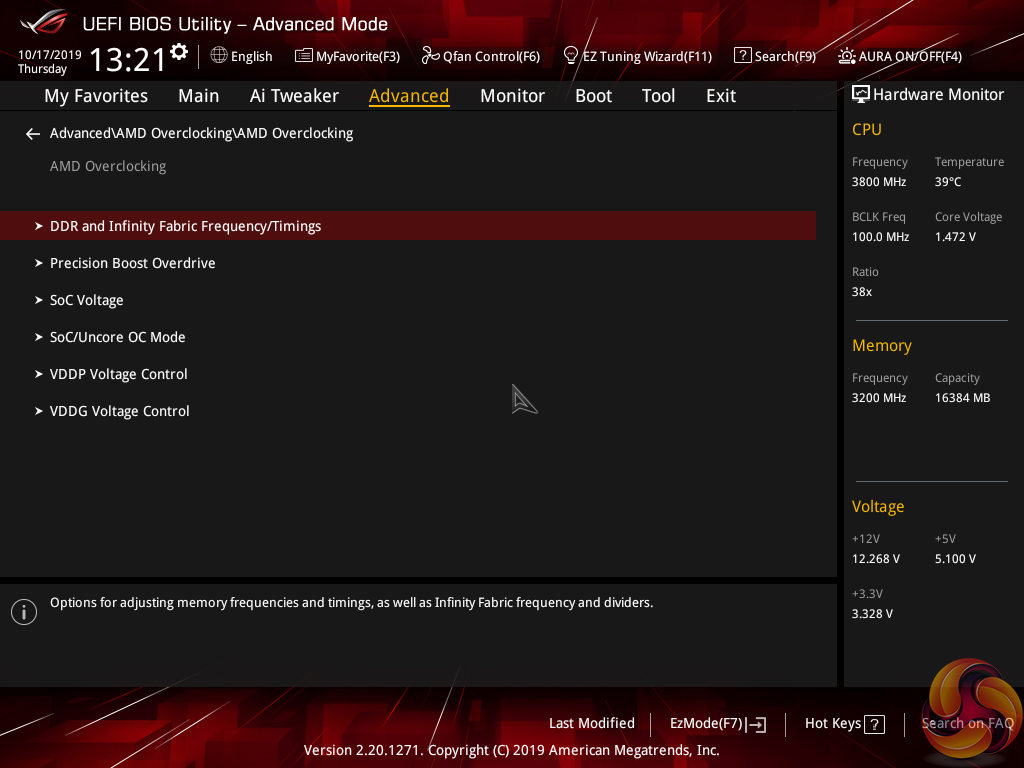Click the 13:21 clock display
The height and width of the screenshot is (768, 1024).
point(127,59)
